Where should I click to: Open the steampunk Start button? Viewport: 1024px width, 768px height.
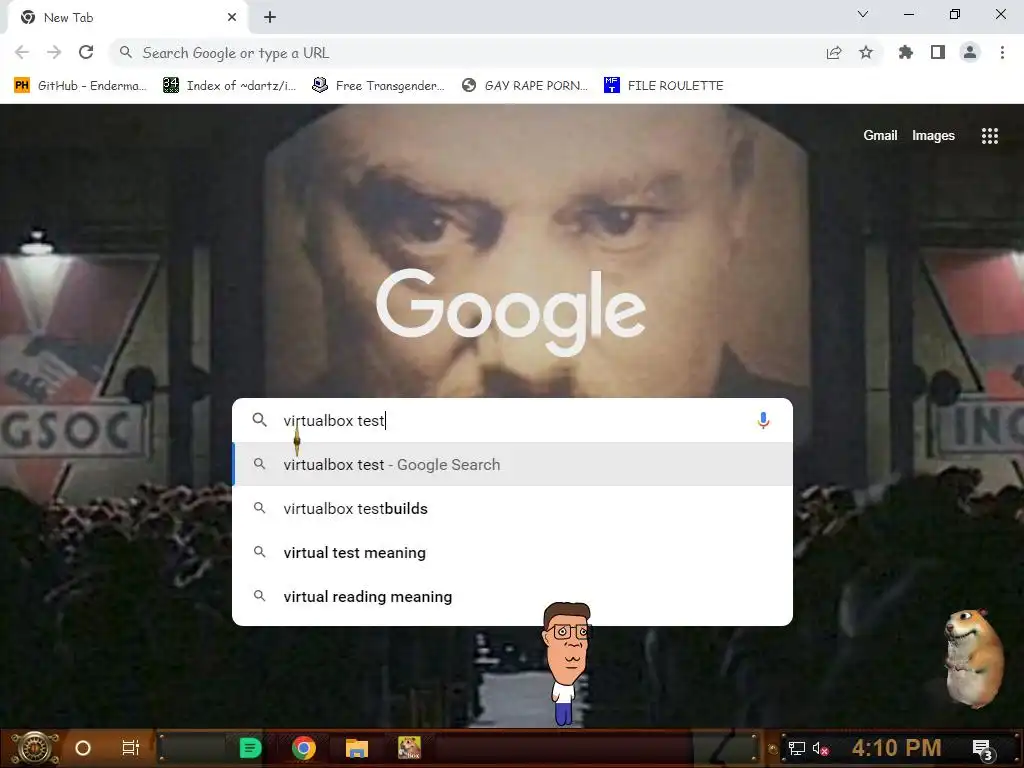pyautogui.click(x=35, y=748)
